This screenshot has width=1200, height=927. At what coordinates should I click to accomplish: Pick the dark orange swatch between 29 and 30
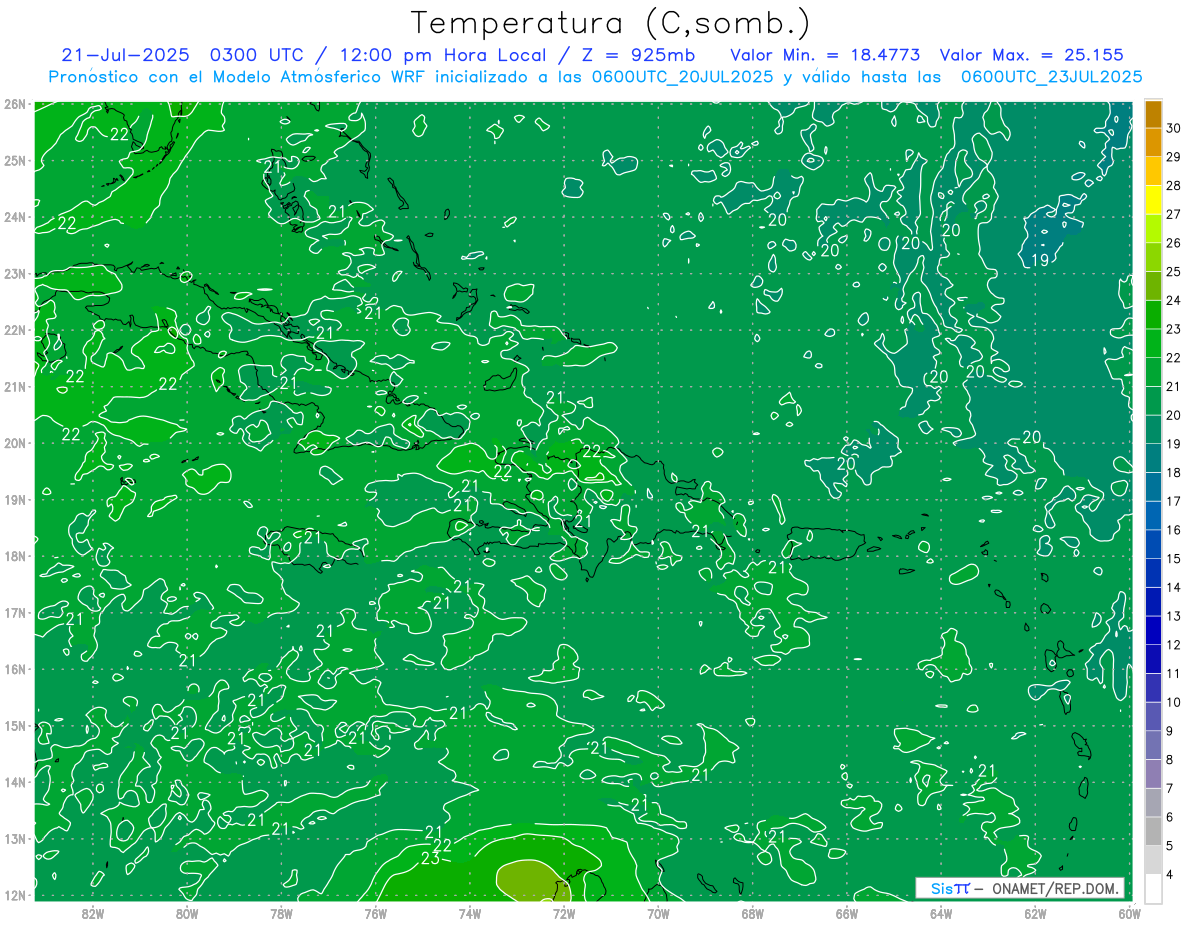pyautogui.click(x=1153, y=143)
